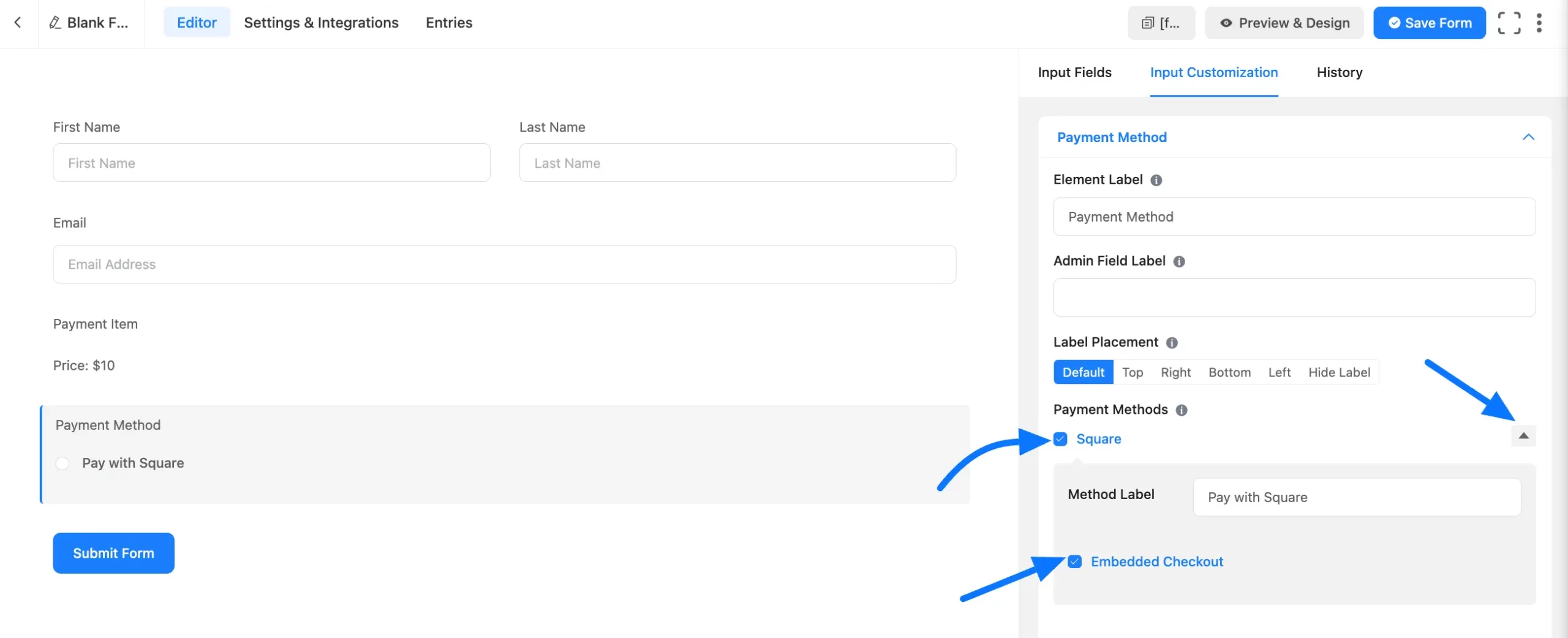Click the Payment Methods info icon
1568x638 pixels.
1182,410
